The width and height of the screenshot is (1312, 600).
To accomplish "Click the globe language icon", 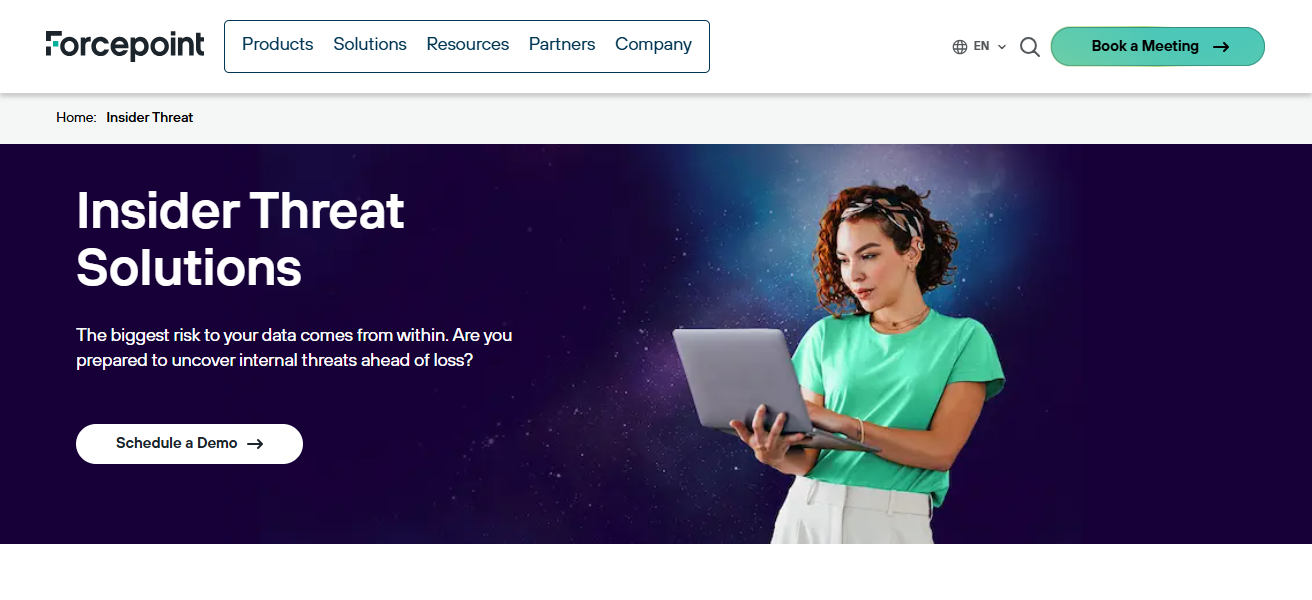I will 960,47.
